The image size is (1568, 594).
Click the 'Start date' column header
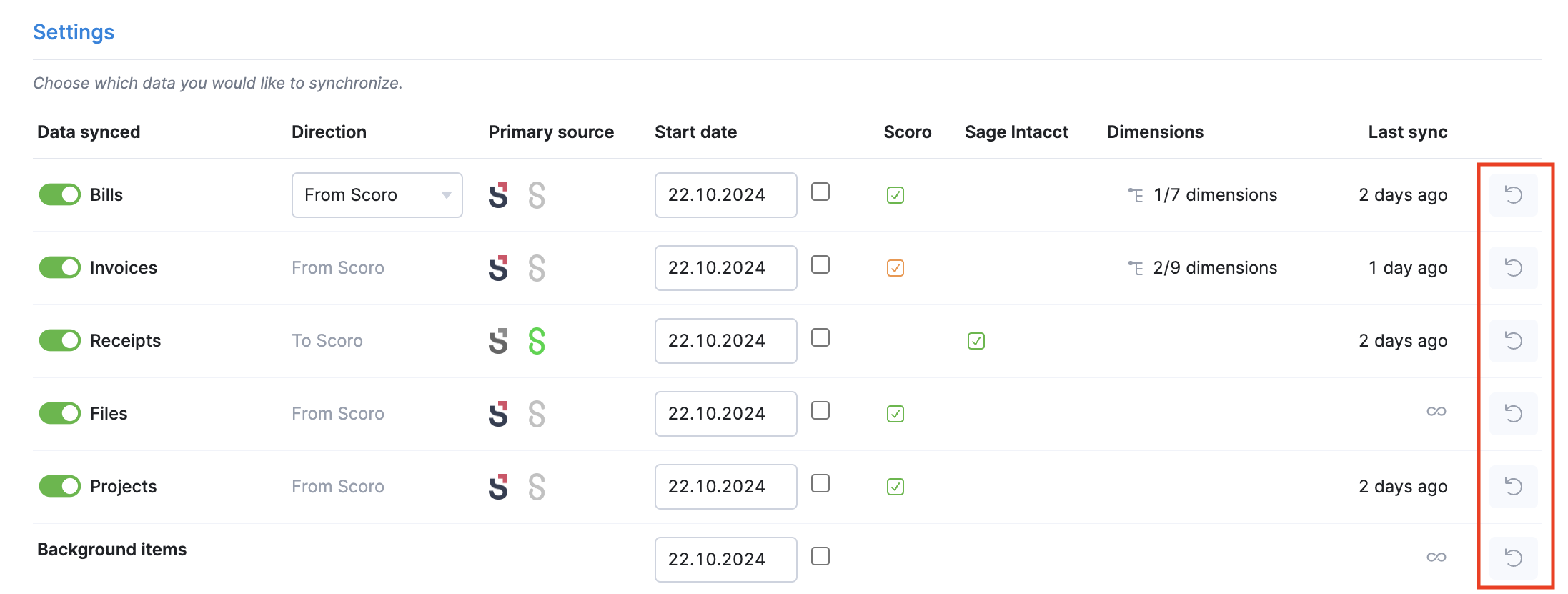pos(695,132)
